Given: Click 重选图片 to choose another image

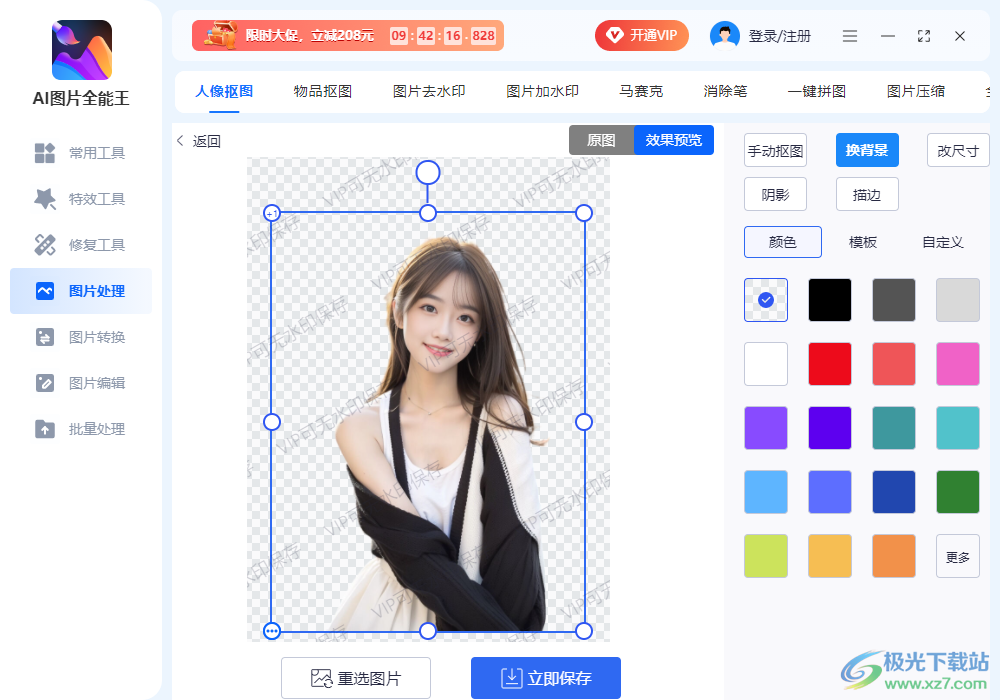Looking at the screenshot, I should pyautogui.click(x=358, y=678).
